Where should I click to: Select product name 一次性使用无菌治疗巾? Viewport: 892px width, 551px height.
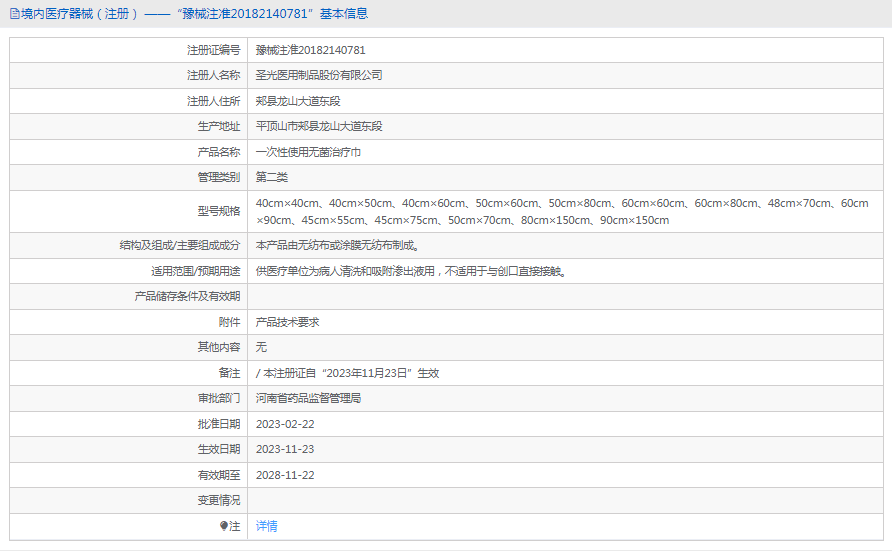click(308, 152)
